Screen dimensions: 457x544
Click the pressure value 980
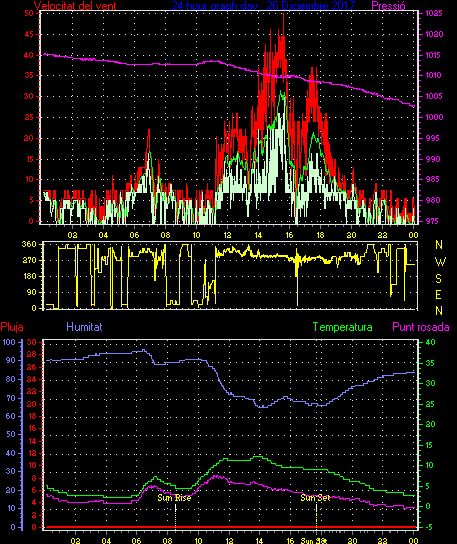pyautogui.click(x=432, y=200)
